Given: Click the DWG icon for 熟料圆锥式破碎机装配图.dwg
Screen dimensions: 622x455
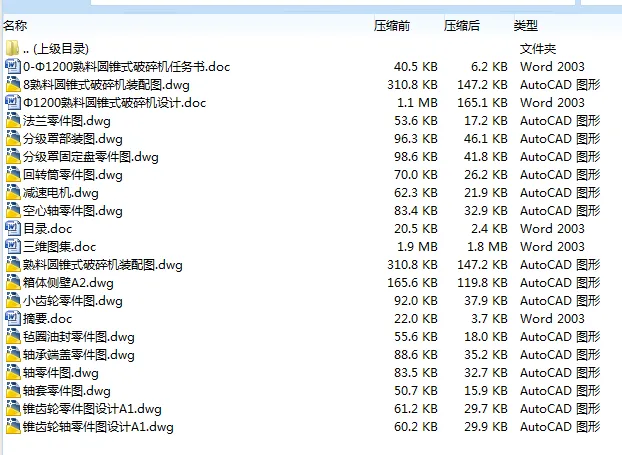Looking at the screenshot, I should (x=13, y=265).
